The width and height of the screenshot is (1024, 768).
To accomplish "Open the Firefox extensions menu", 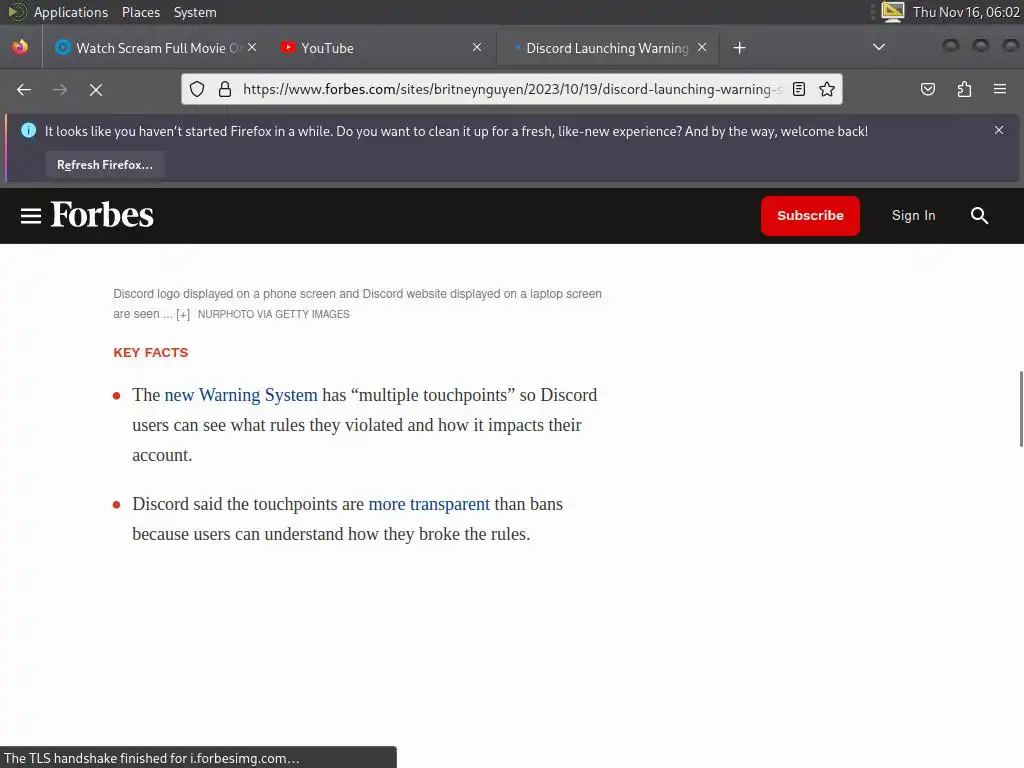I will coord(964,89).
